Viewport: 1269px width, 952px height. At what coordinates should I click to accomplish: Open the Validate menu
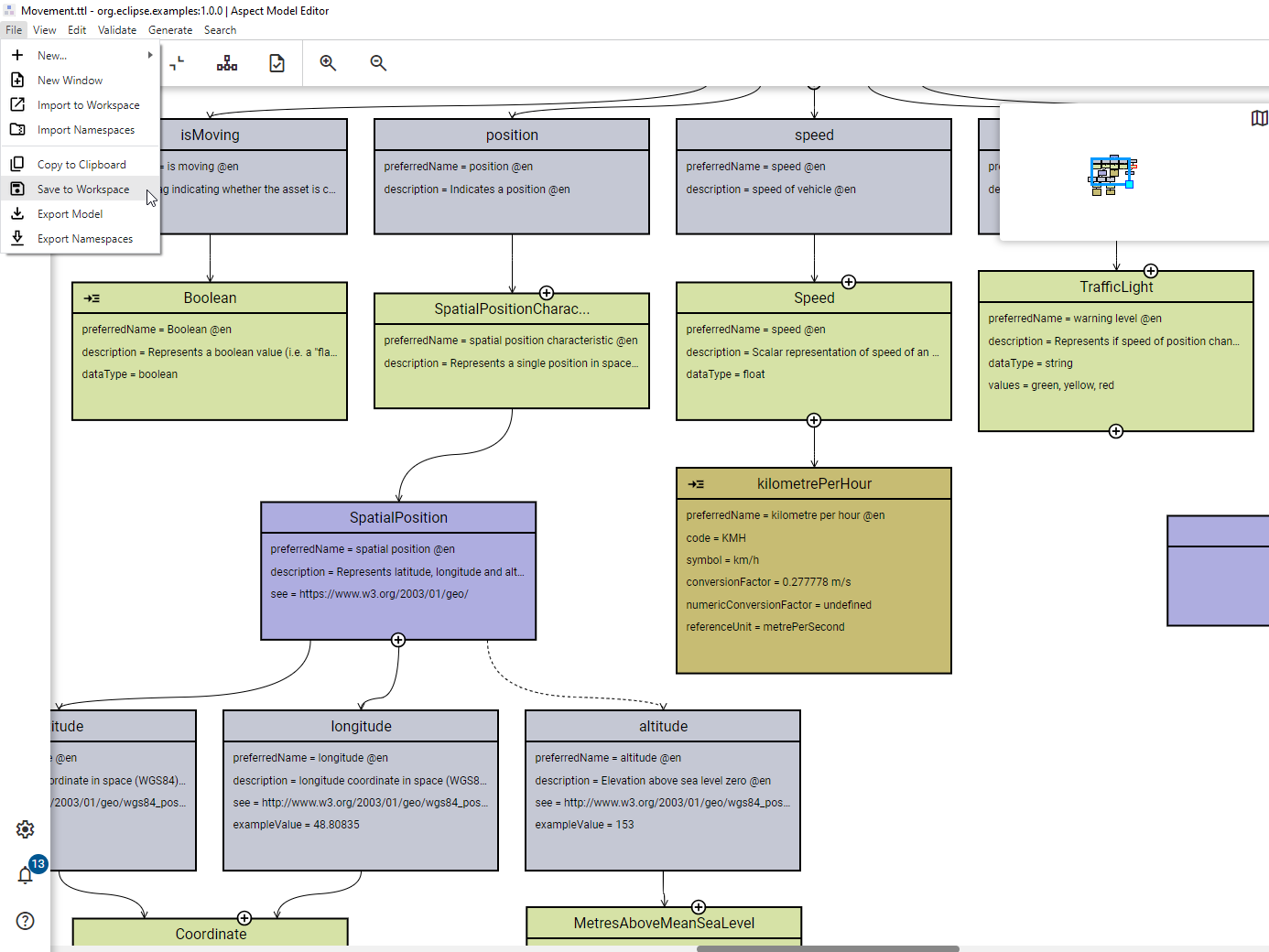(x=117, y=30)
